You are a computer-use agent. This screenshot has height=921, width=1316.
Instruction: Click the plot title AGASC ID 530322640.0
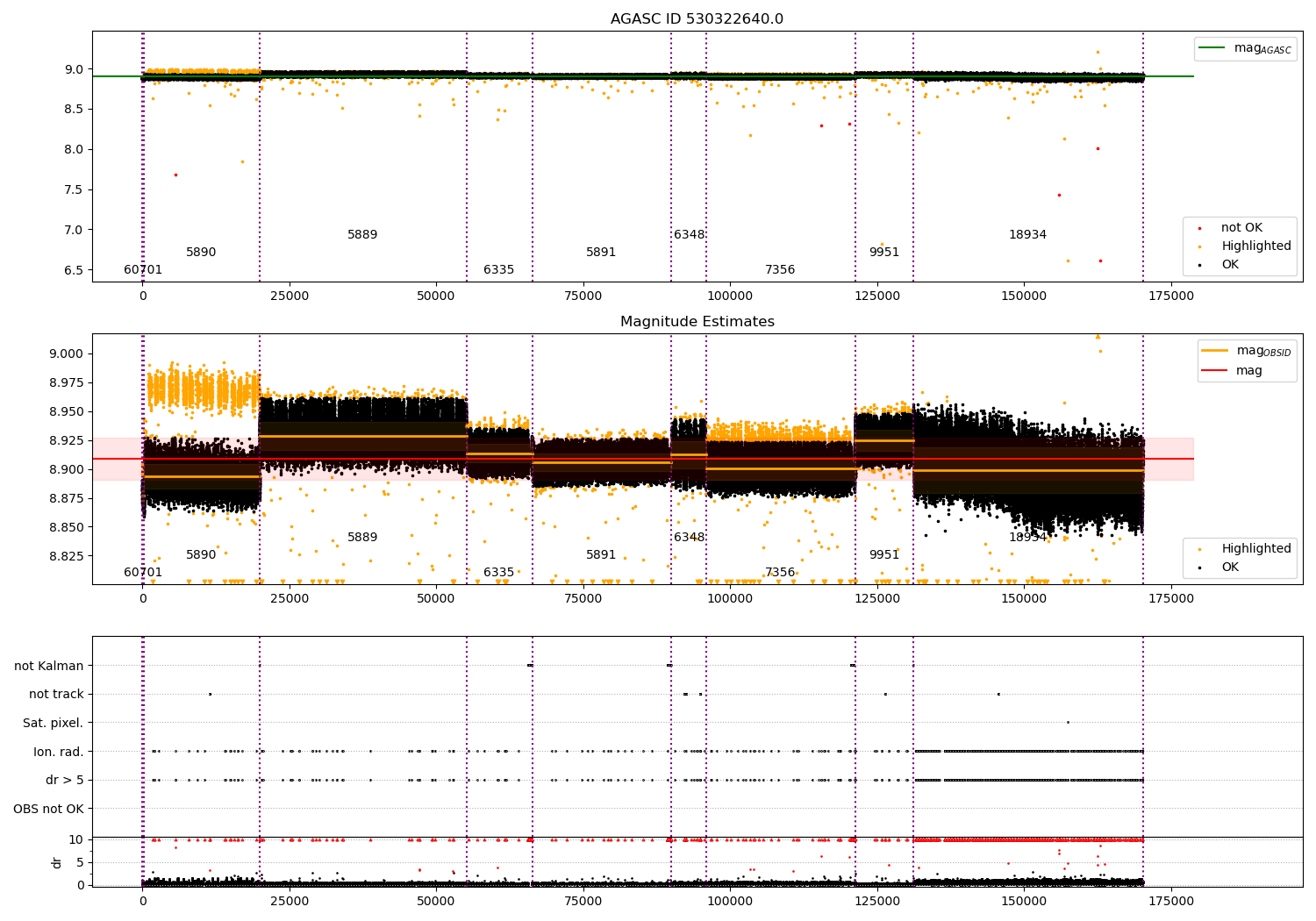(697, 19)
